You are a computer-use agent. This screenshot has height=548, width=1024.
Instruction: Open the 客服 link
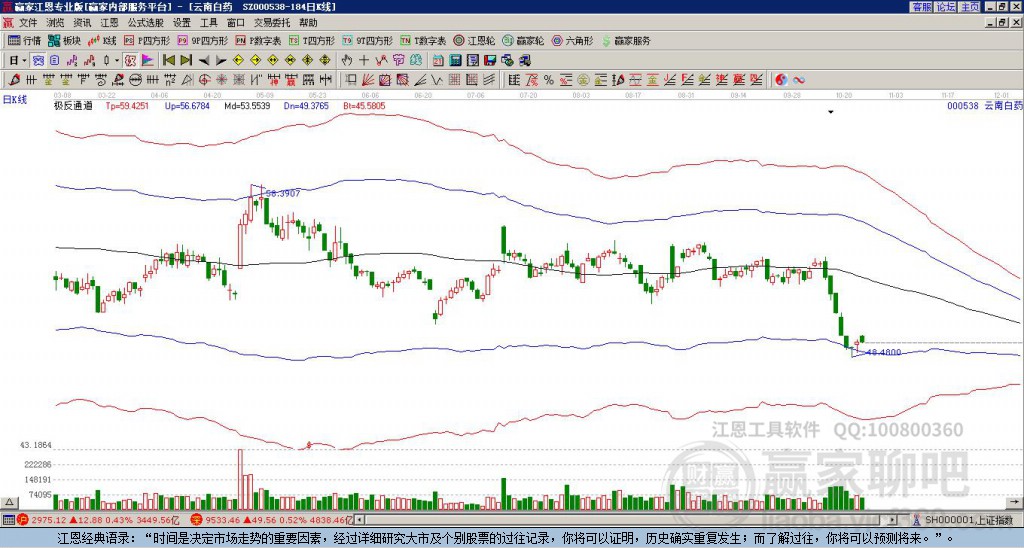(x=921, y=7)
